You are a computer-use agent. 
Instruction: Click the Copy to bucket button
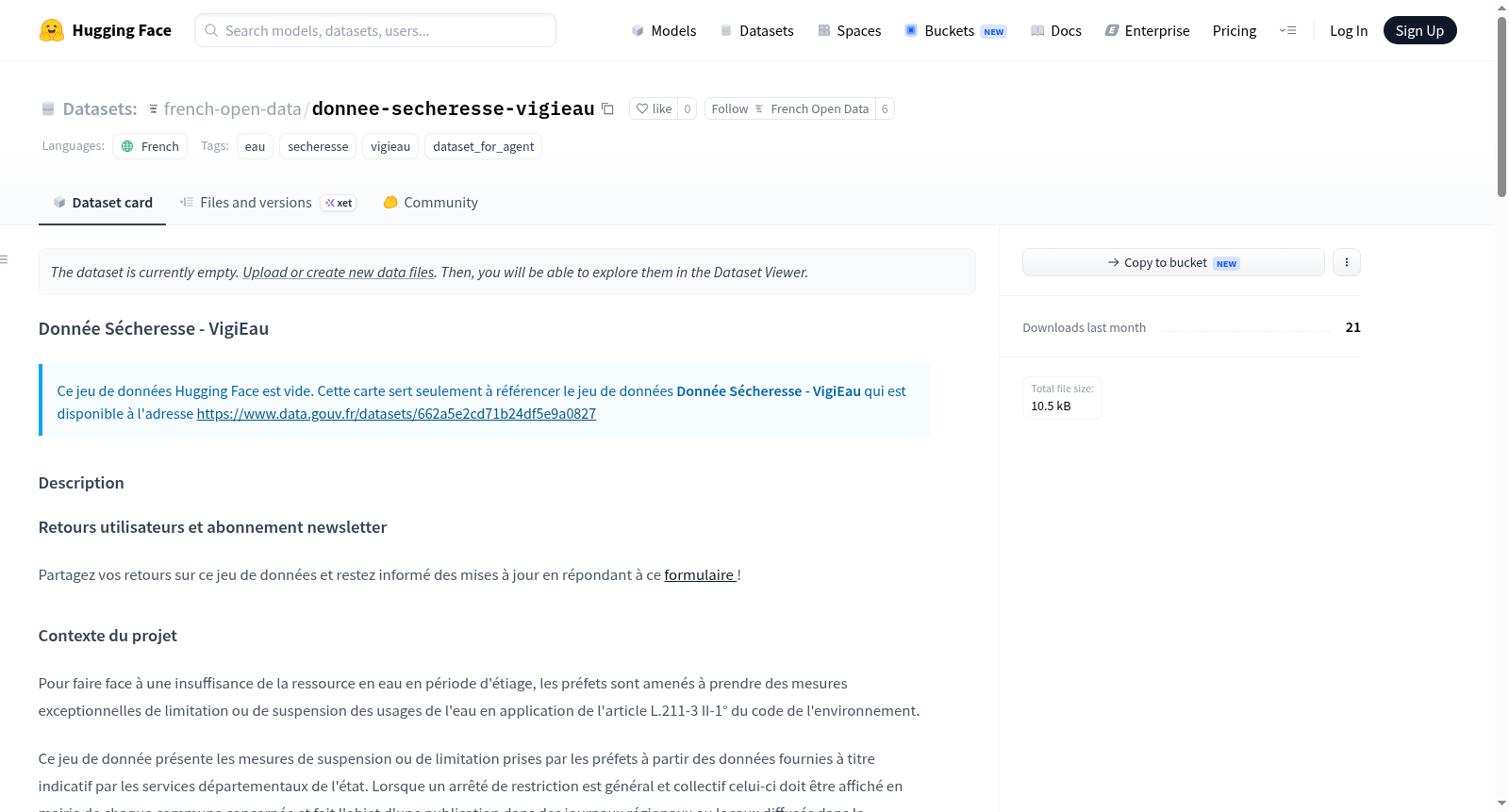(x=1173, y=262)
